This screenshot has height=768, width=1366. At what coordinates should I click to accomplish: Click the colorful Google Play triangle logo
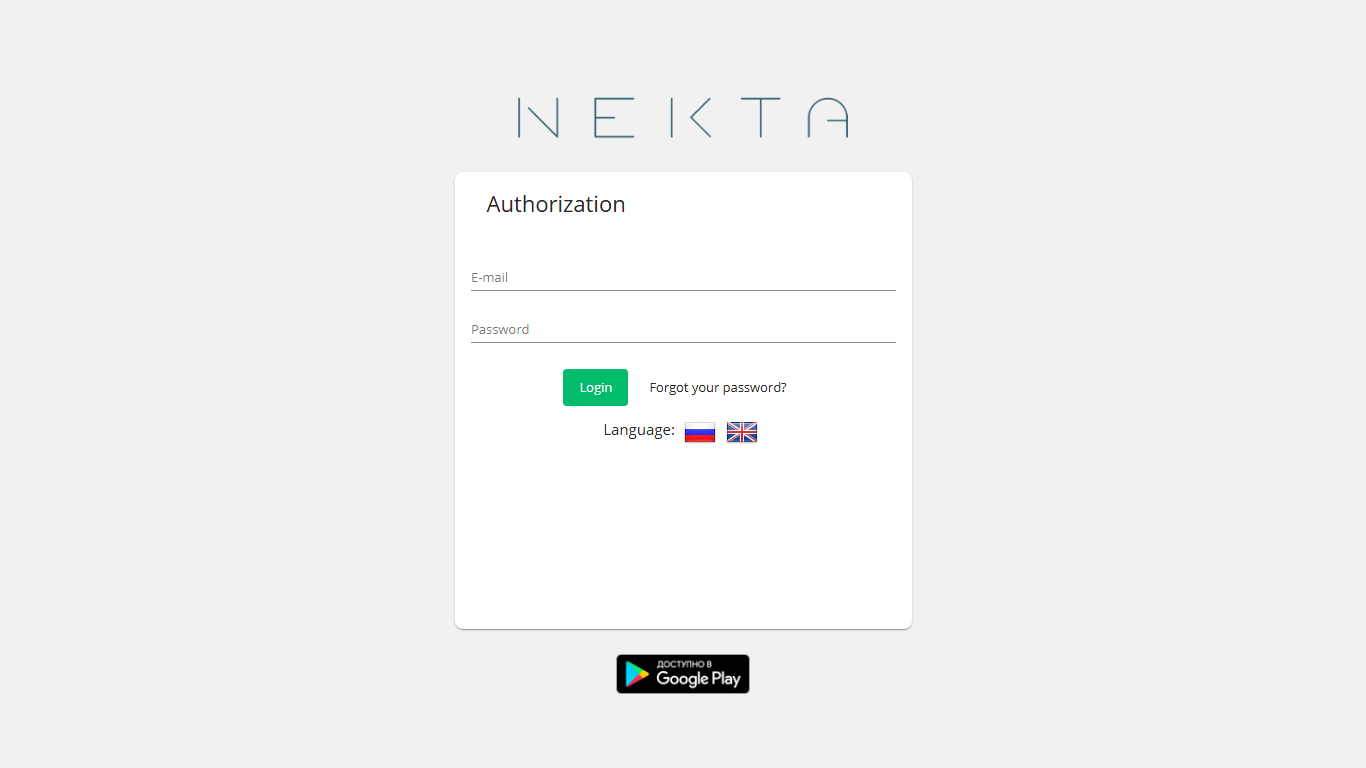point(636,675)
